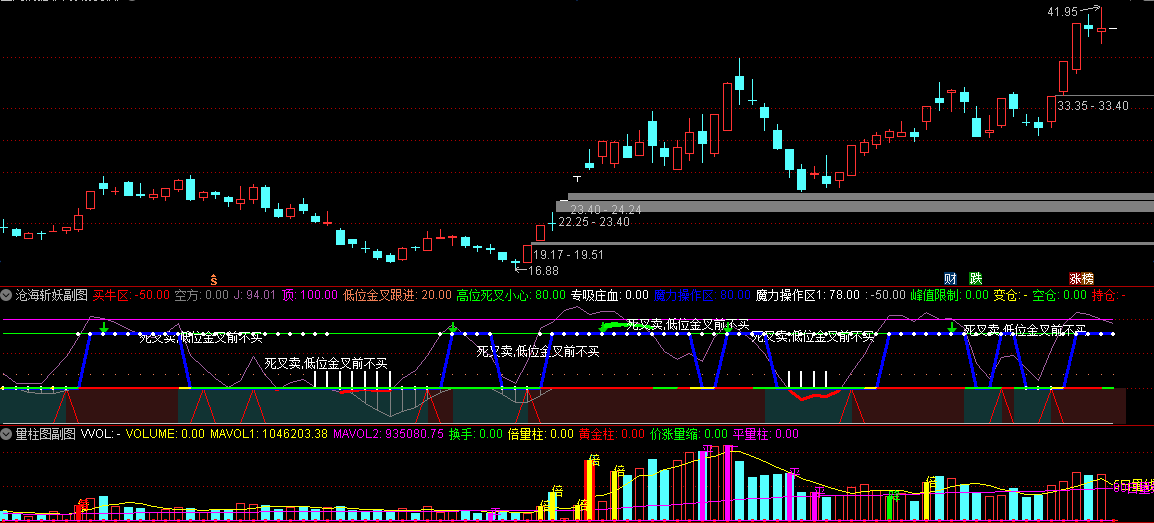This screenshot has height=523, width=1154.
Task: Click the 魔力操作区 80.00 blue label
Action: 702,296
